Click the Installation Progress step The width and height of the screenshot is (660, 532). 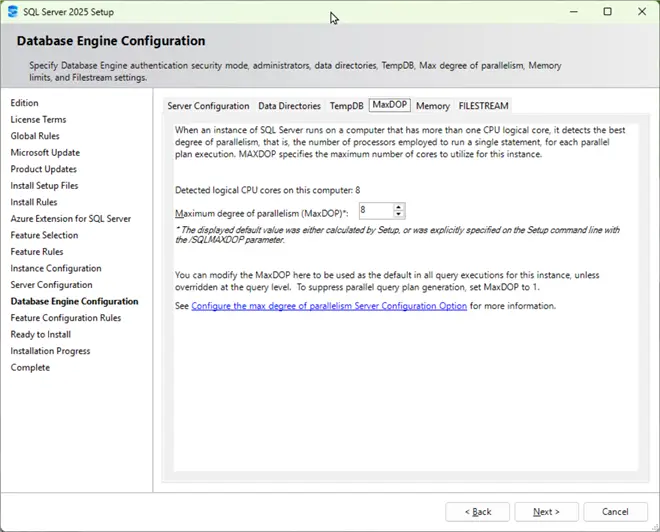50,351
